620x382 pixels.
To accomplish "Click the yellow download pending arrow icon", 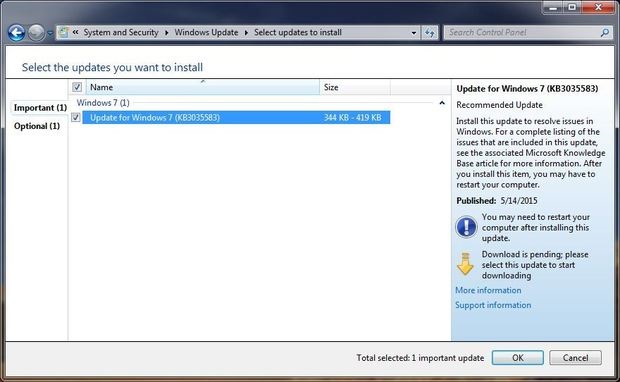I will (465, 264).
